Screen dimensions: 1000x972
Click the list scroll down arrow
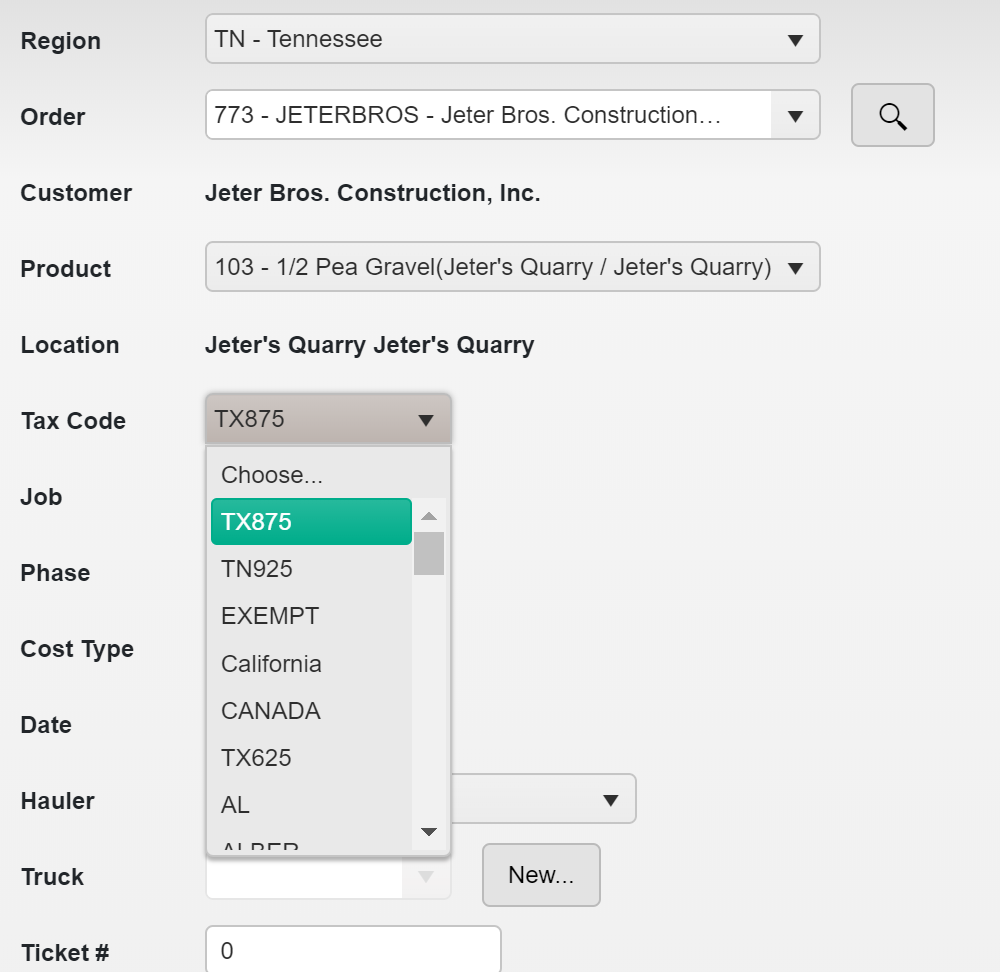coord(429,832)
